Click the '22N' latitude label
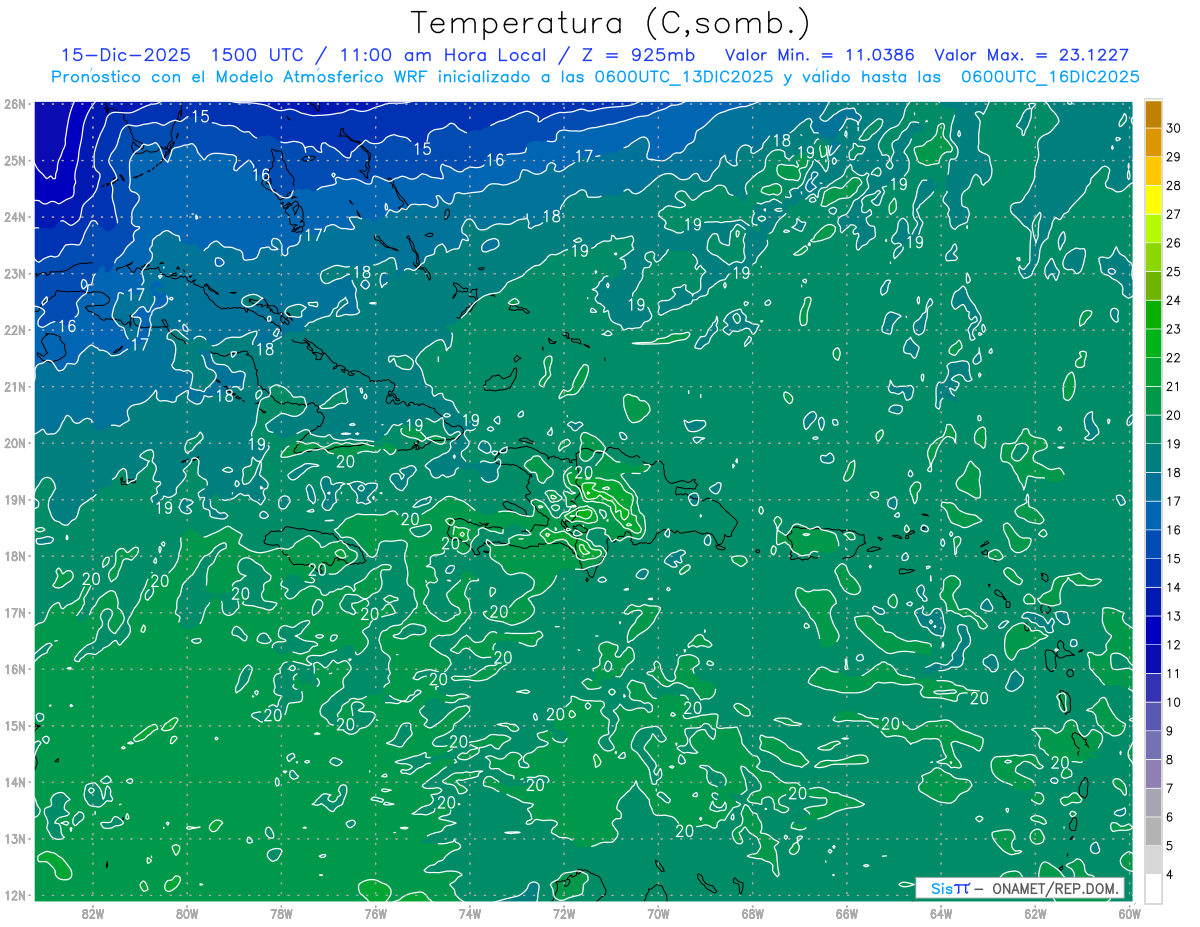Screen dimensions: 1200x927 pyautogui.click(x=14, y=330)
